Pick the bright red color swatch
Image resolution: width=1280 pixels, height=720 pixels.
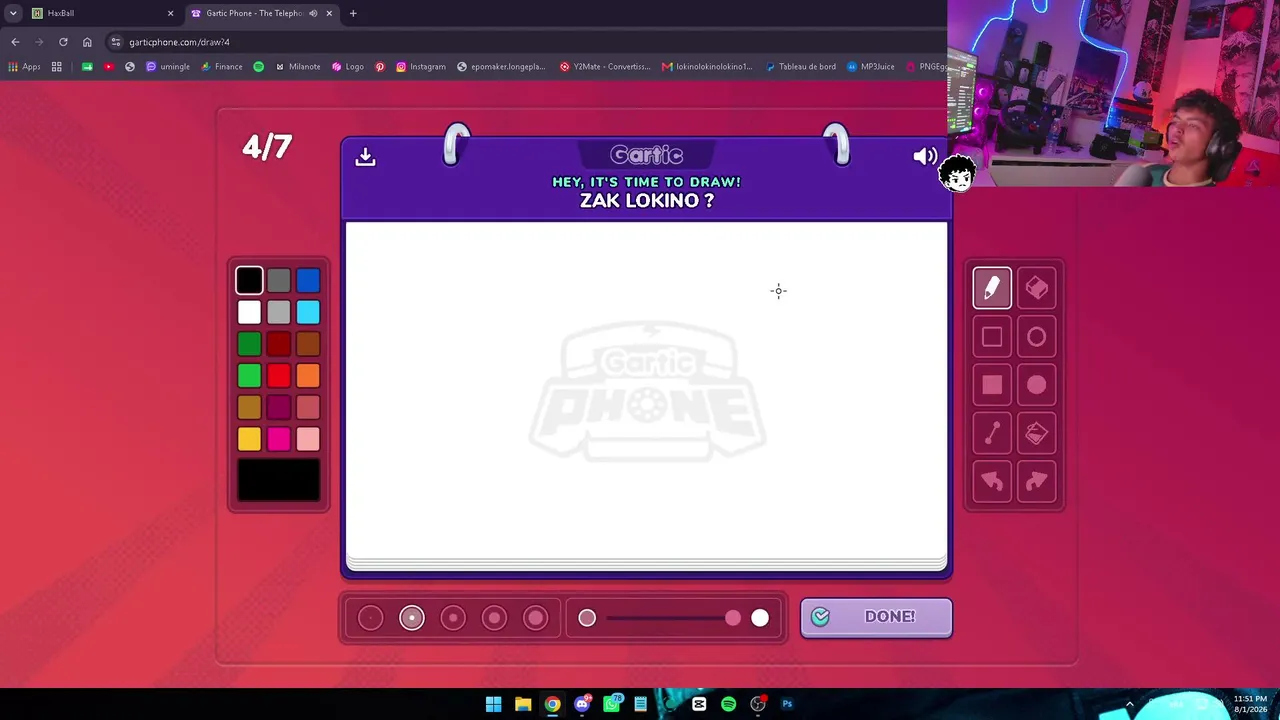pos(279,376)
